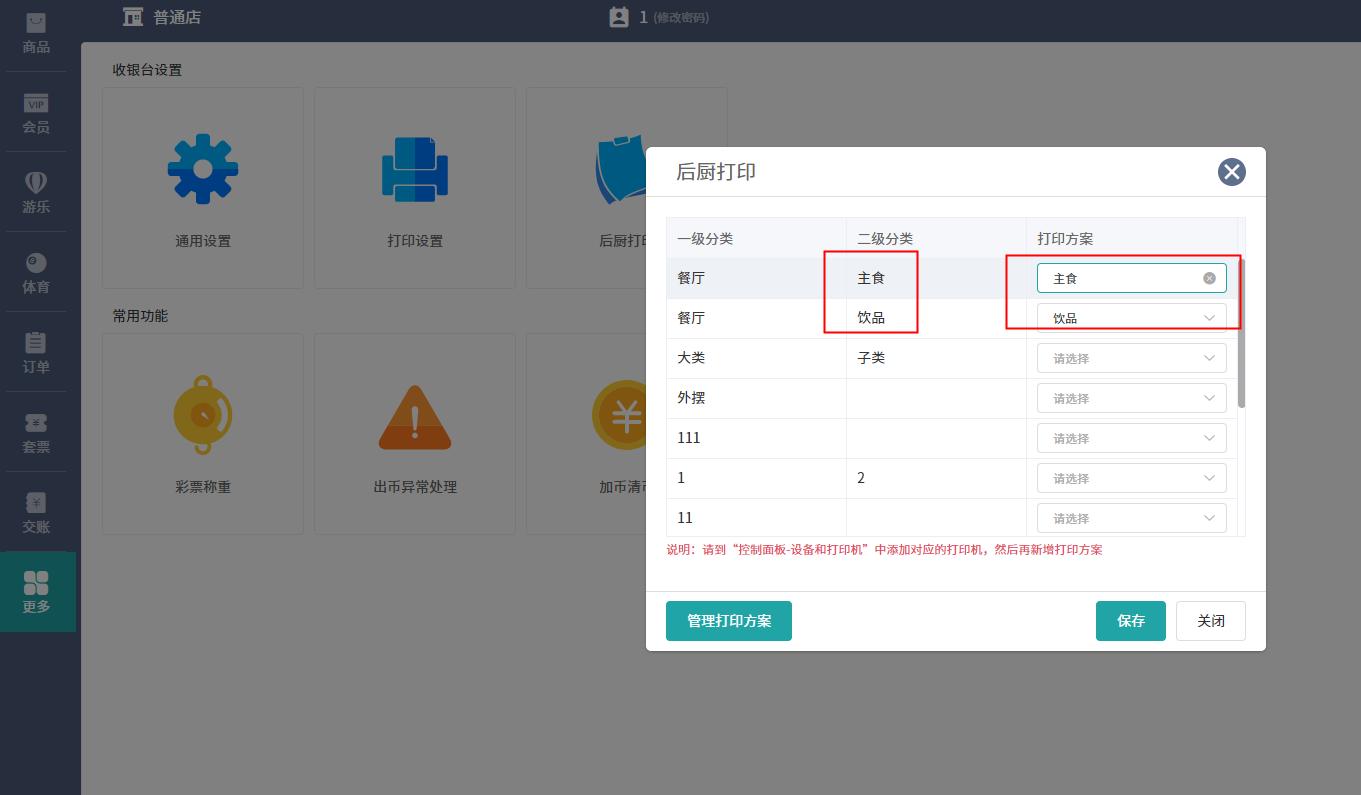Viewport: 1361px width, 795px height.
Task: Click the 收银台设置 section heading
Action: [147, 70]
